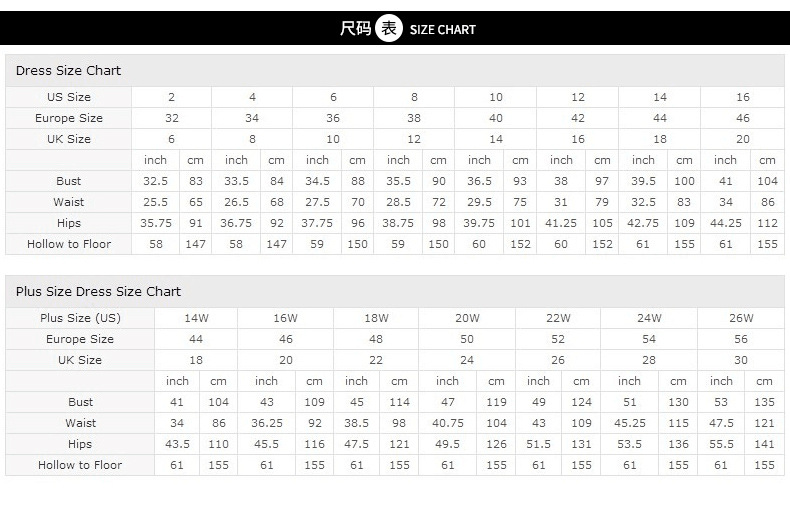Image resolution: width=790 pixels, height=514 pixels.
Task: Click the Europe Size 56 cell
Action: 741,339
